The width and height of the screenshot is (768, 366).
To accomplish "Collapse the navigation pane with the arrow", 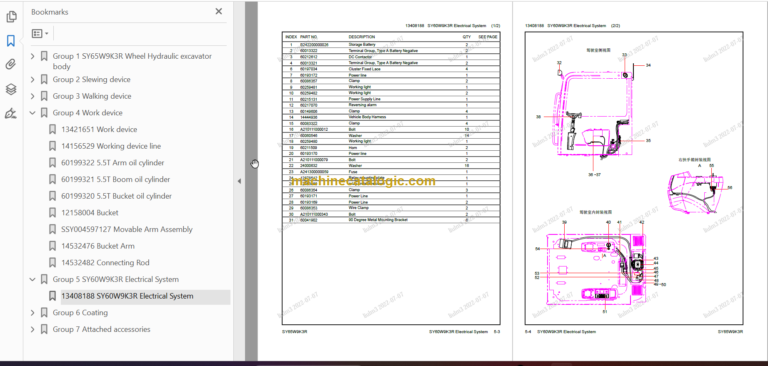I will pos(239,181).
